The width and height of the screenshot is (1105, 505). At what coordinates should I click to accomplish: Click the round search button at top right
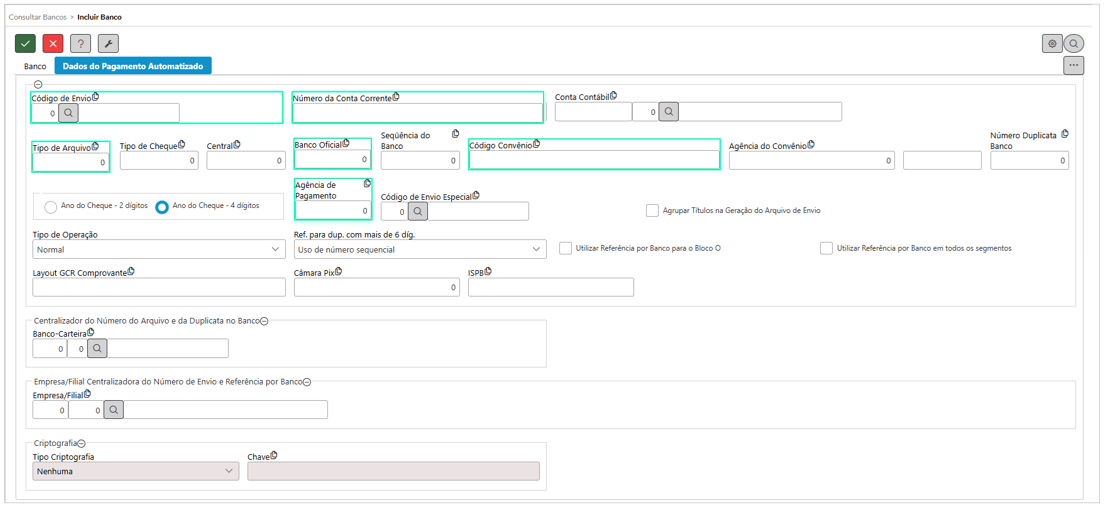coord(1073,43)
